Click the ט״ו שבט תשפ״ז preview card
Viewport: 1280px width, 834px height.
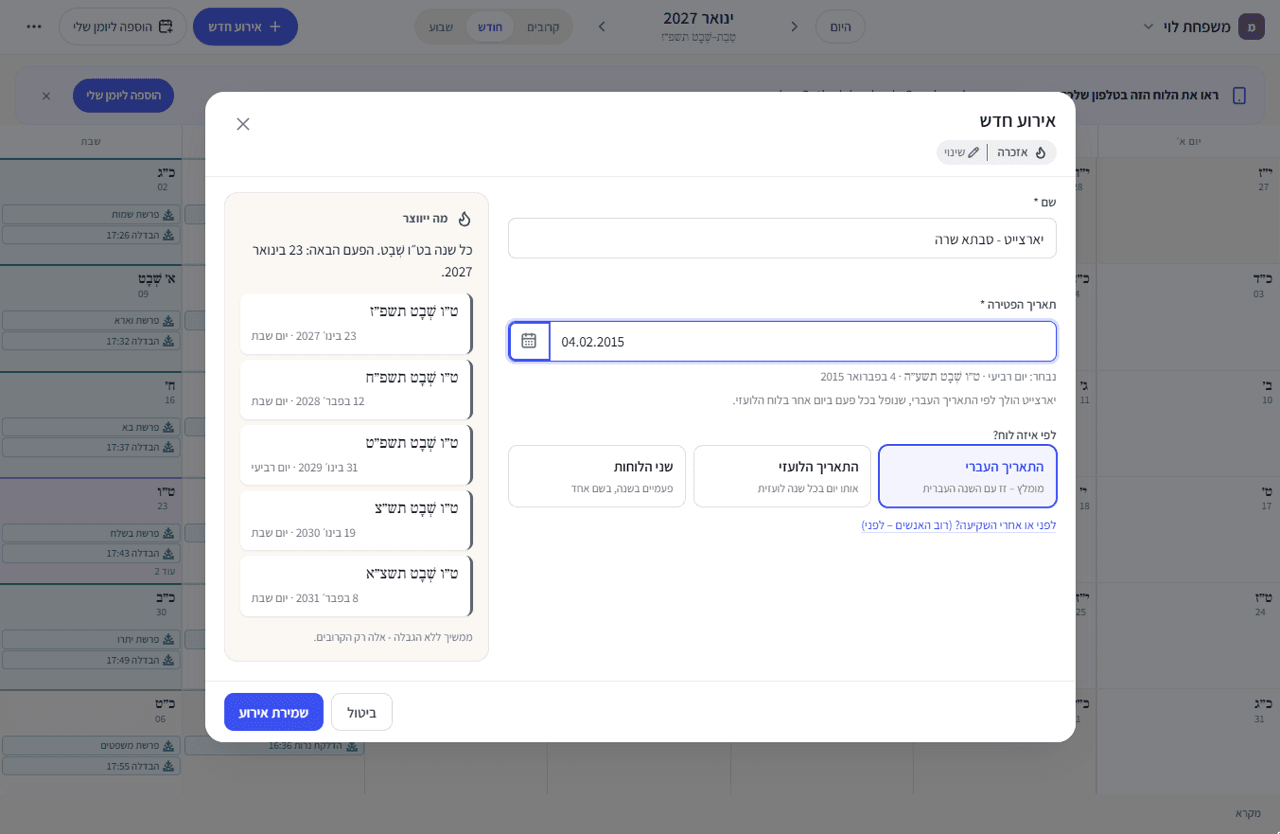(356, 323)
